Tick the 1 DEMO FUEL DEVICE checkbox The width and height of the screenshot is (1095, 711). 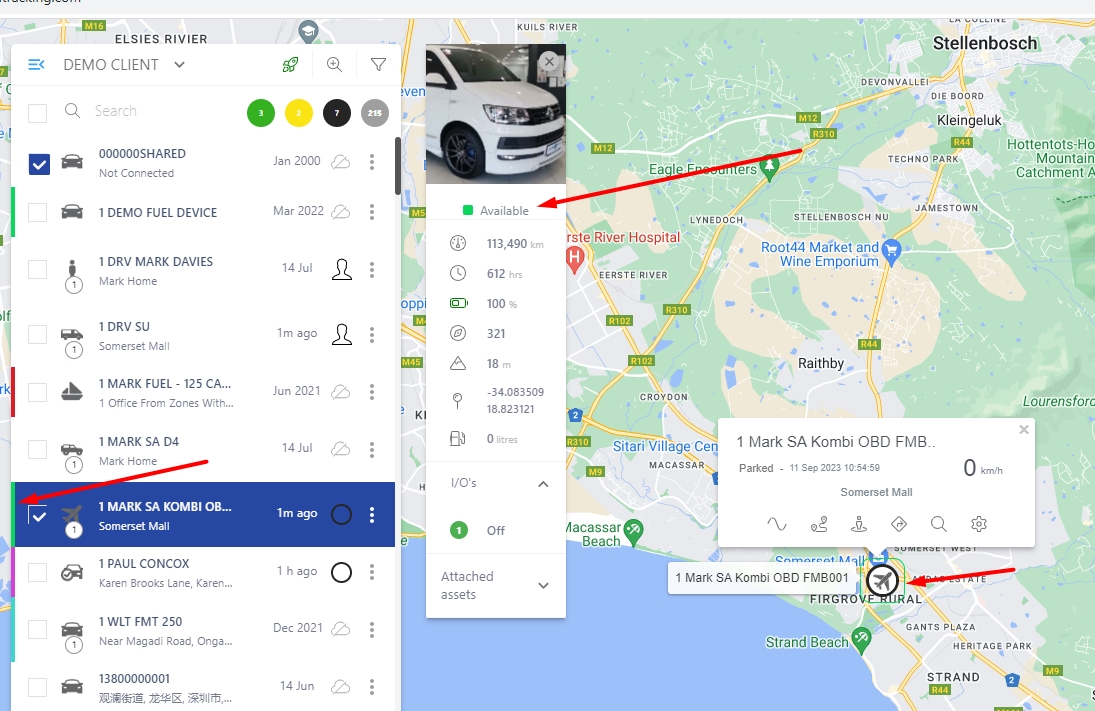point(38,212)
